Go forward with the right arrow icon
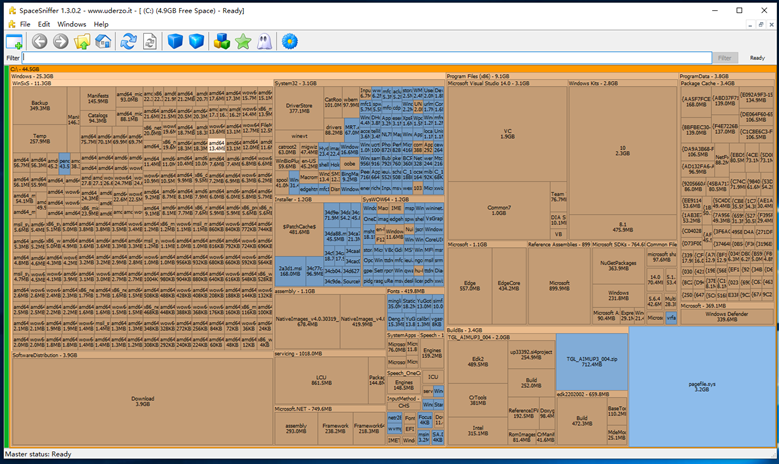Screen dimensions: 779x464 [61, 41]
